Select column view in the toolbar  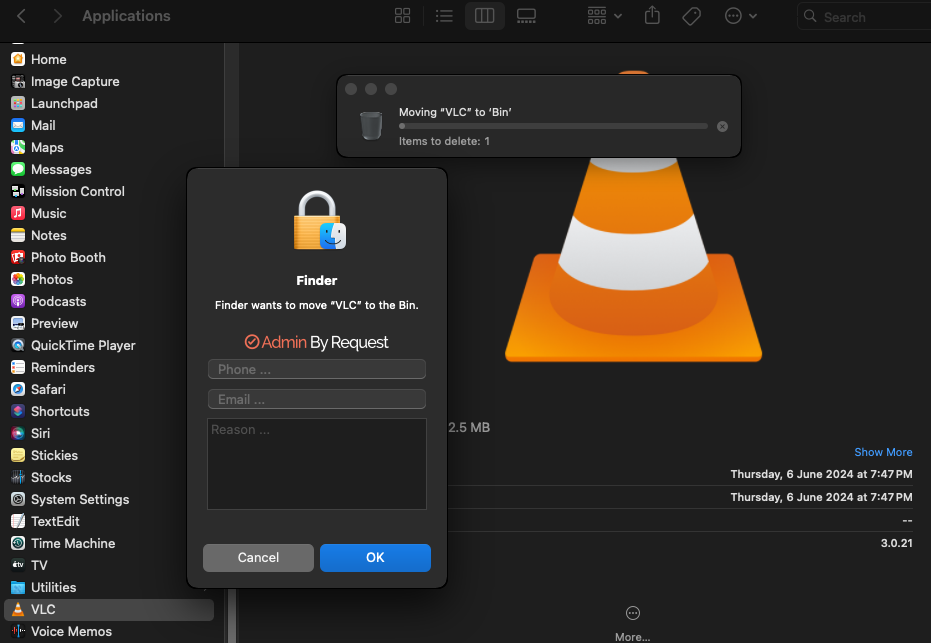point(484,16)
